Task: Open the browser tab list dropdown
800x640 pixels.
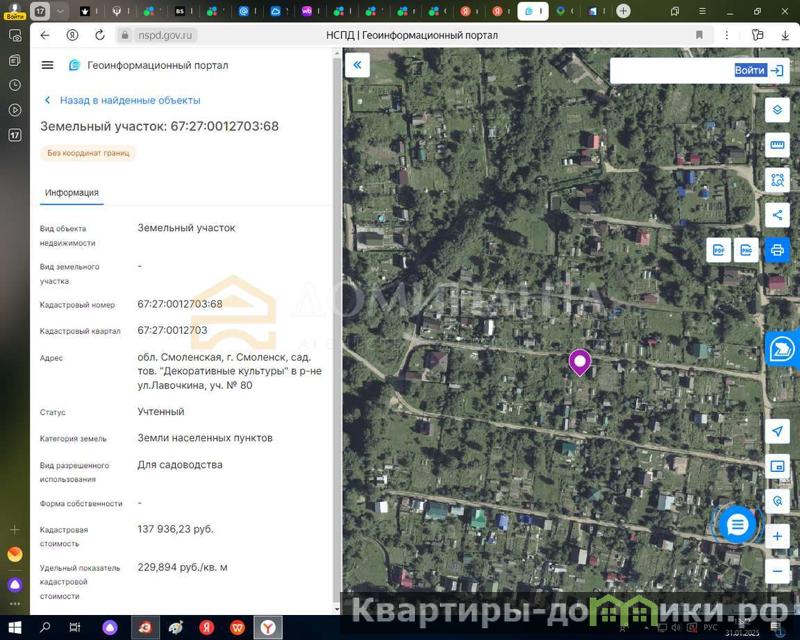Action: 62,11
